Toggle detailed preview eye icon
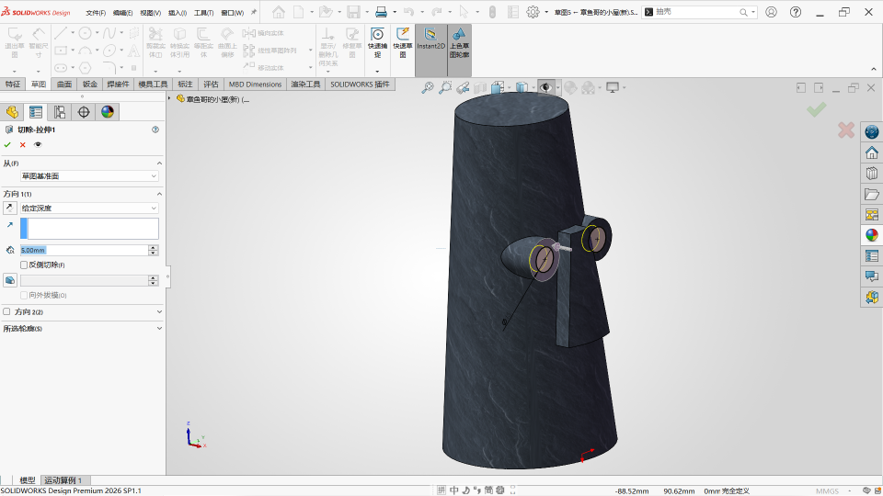The width and height of the screenshot is (883, 496). click(x=38, y=145)
